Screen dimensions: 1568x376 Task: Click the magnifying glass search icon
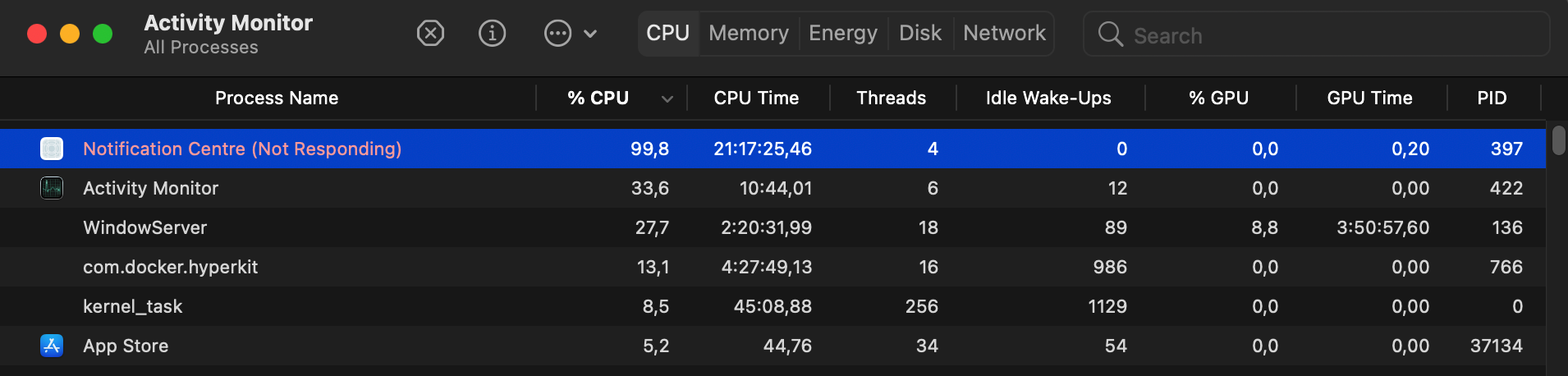[x=1110, y=34]
